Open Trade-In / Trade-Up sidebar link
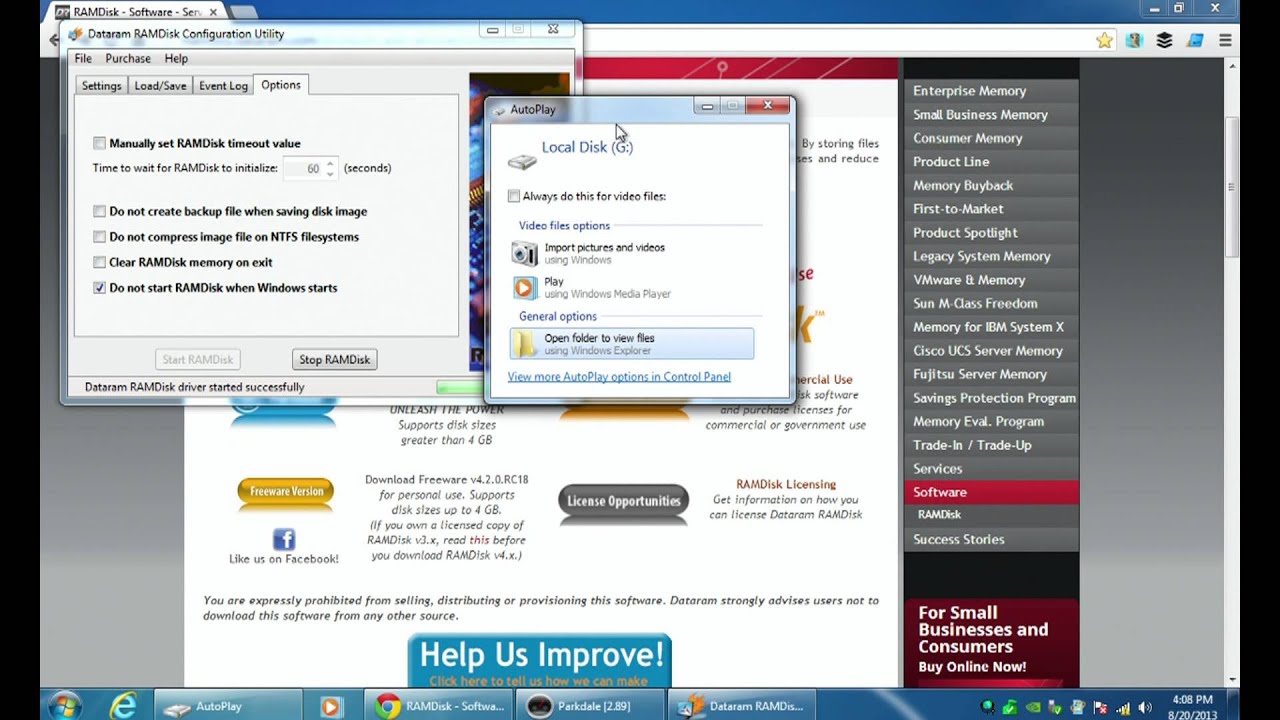 [991, 445]
